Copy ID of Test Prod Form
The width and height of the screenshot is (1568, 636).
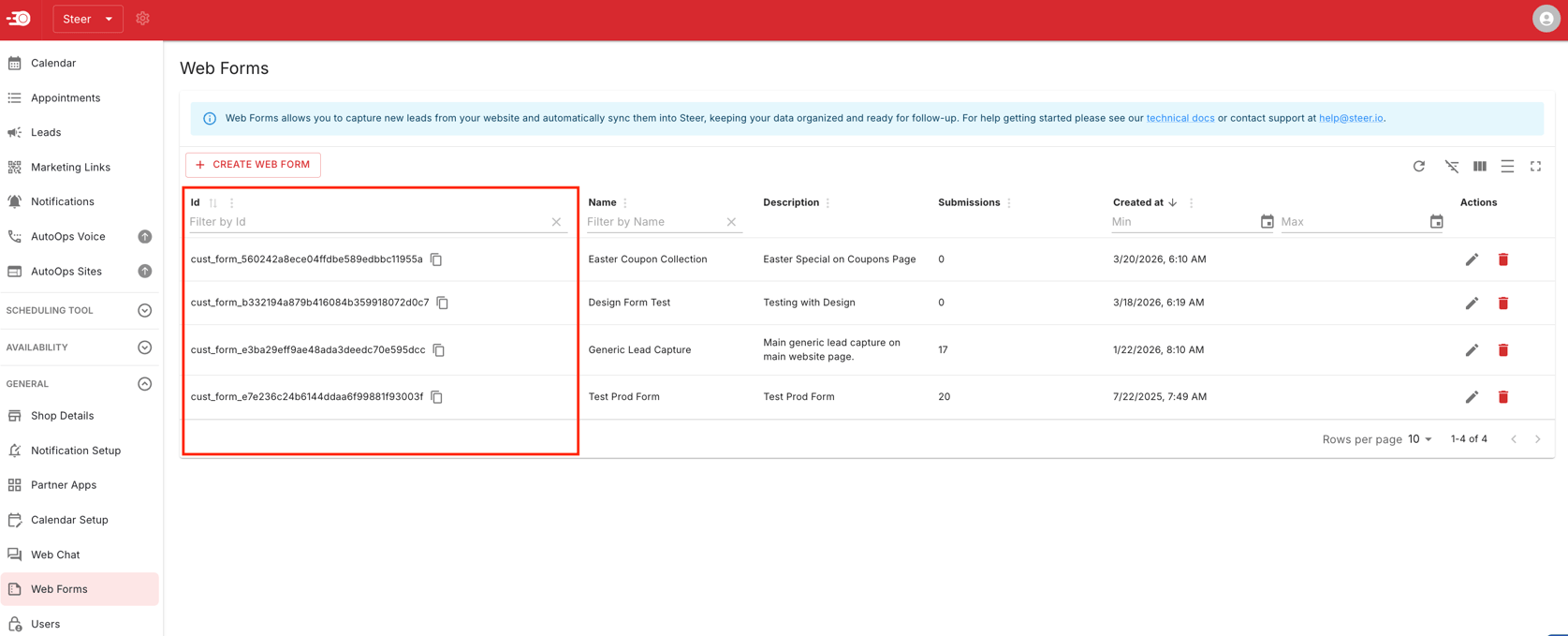(436, 397)
